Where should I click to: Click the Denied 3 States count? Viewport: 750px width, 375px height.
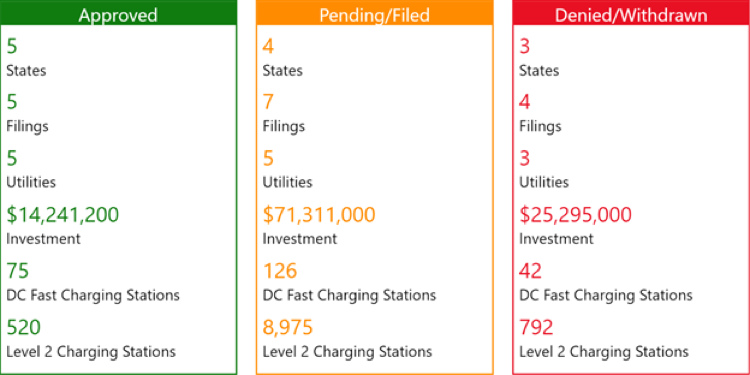click(525, 47)
